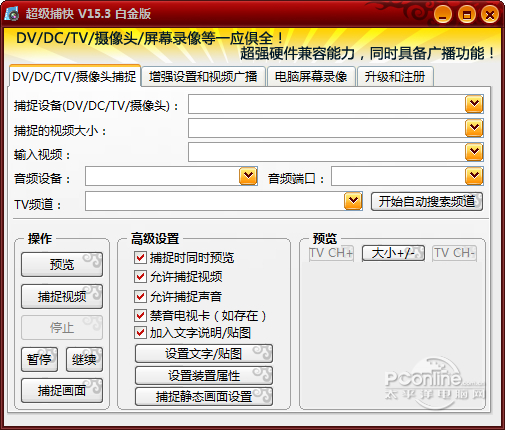The width and height of the screenshot is (505, 430).
Task: Toggle 捕捉时同时预览 checkbox
Action: click(x=140, y=257)
